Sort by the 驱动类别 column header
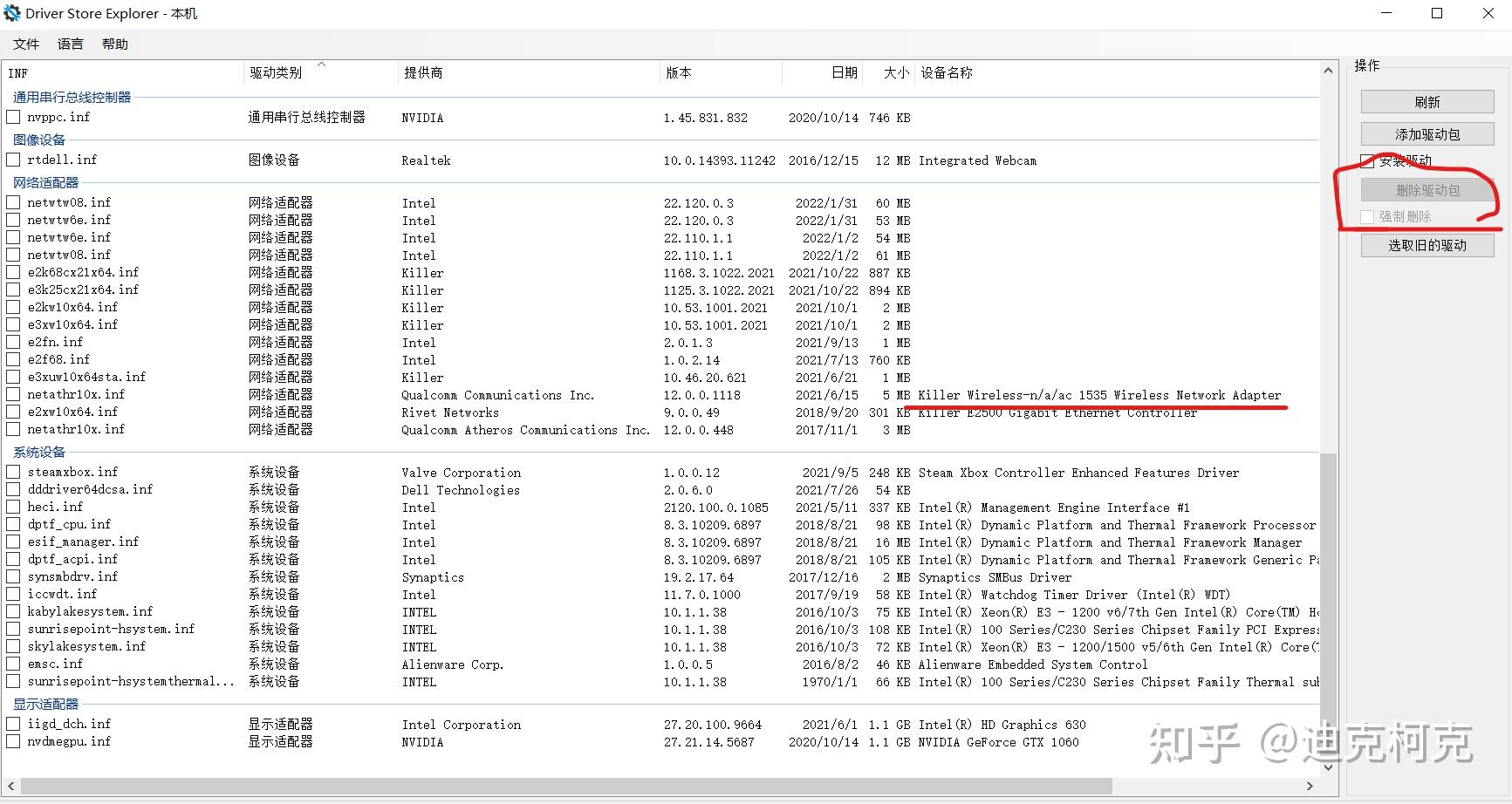 (320, 73)
